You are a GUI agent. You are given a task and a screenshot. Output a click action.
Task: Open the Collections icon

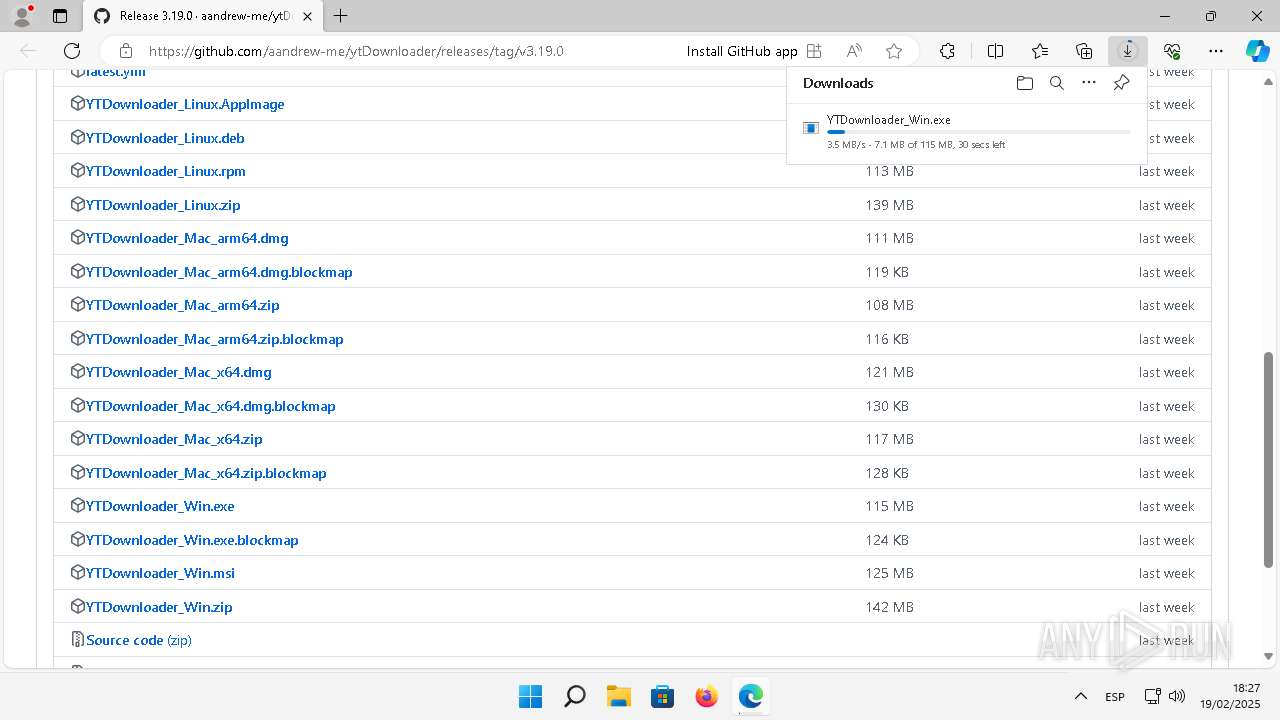pyautogui.click(x=1084, y=51)
